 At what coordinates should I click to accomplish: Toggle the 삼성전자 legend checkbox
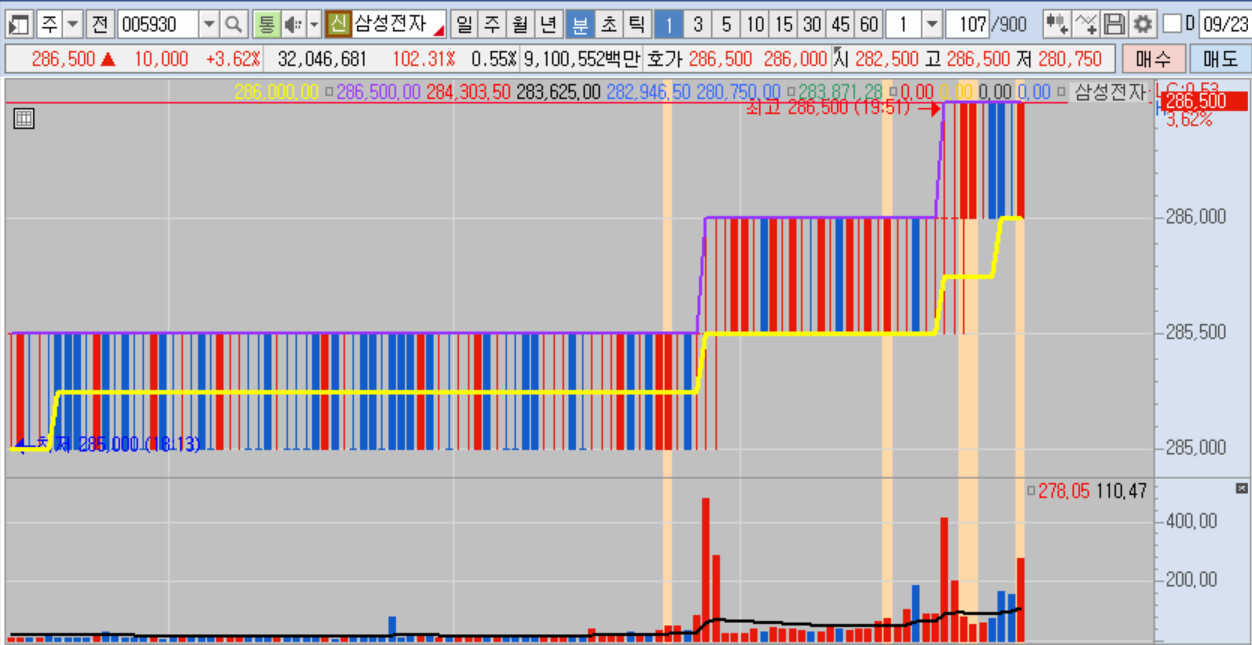pyautogui.click(x=1062, y=92)
